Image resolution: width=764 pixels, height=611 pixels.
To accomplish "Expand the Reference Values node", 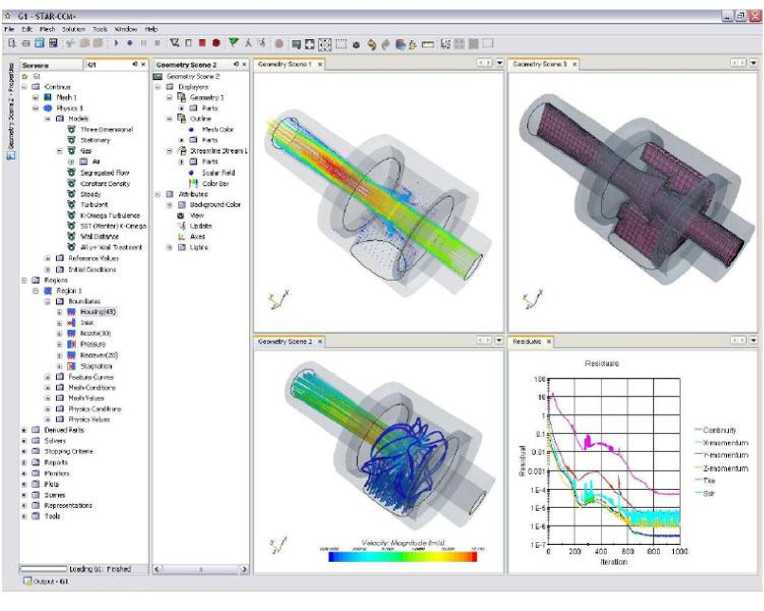I will (x=48, y=258).
